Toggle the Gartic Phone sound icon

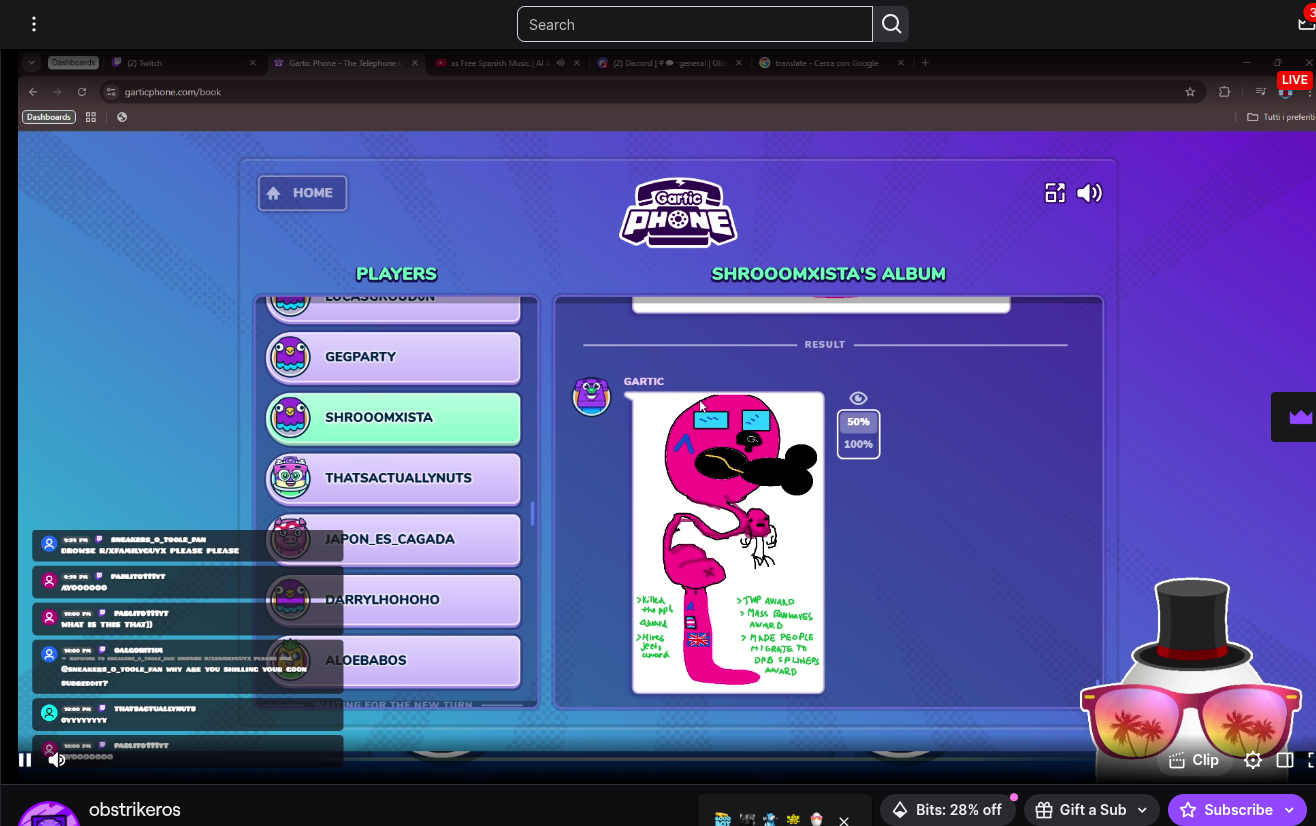(x=1089, y=193)
